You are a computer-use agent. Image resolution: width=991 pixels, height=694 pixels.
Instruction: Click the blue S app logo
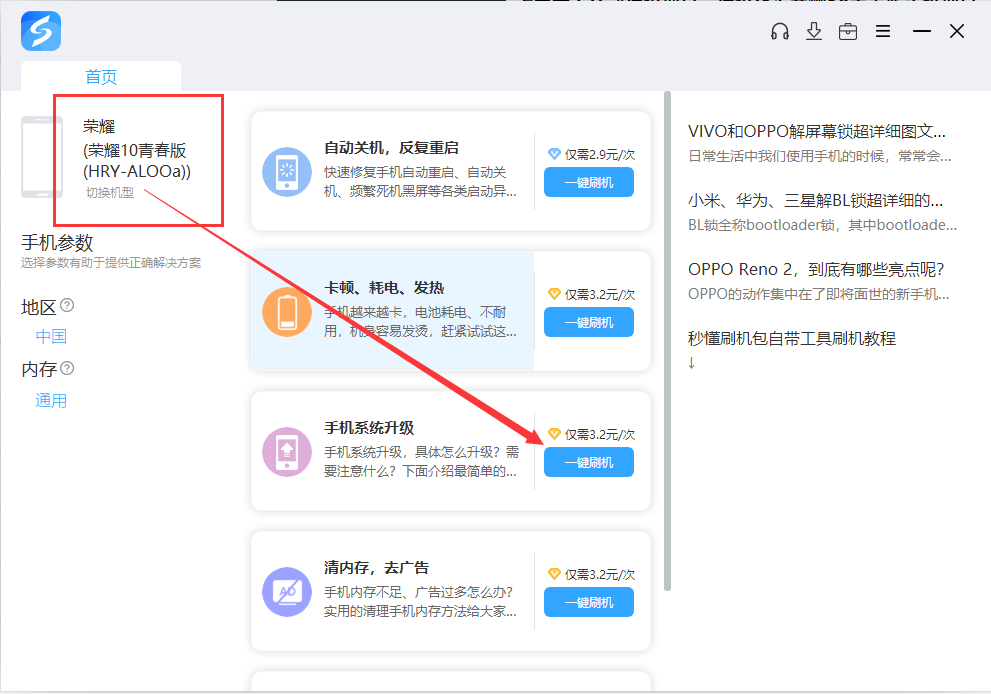41,31
